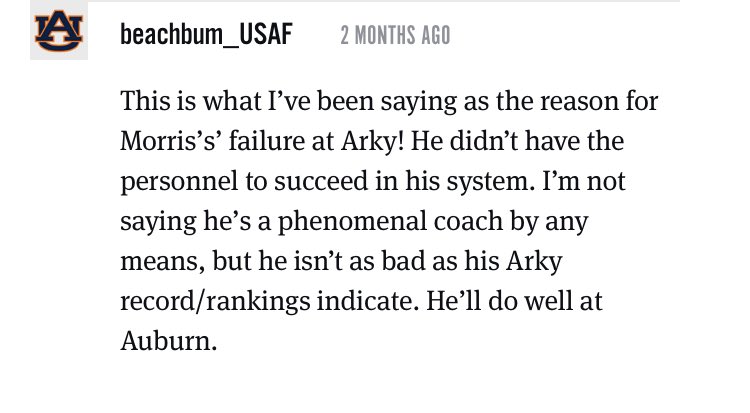Click the final word 'Auburn.'
Image resolution: width=750 pixels, height=413 pixels.
click(169, 342)
